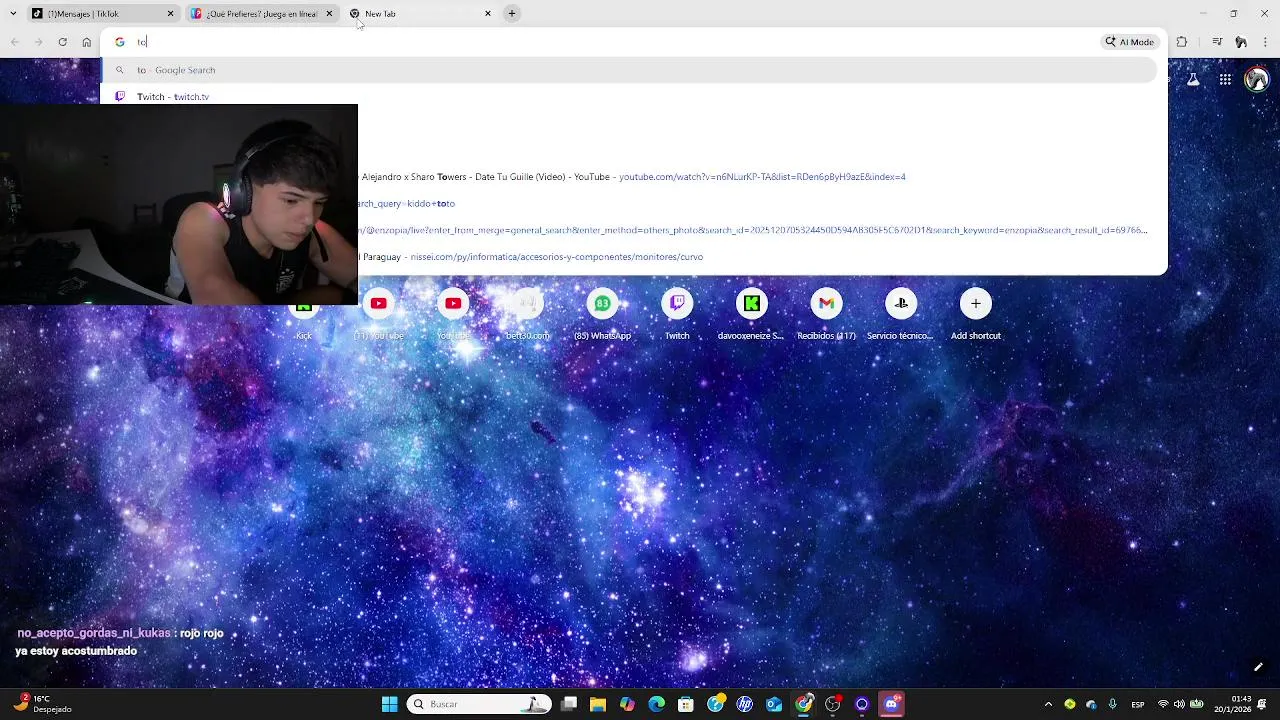The image size is (1280, 720).
Task: Open File Explorer from the taskbar
Action: coord(598,704)
